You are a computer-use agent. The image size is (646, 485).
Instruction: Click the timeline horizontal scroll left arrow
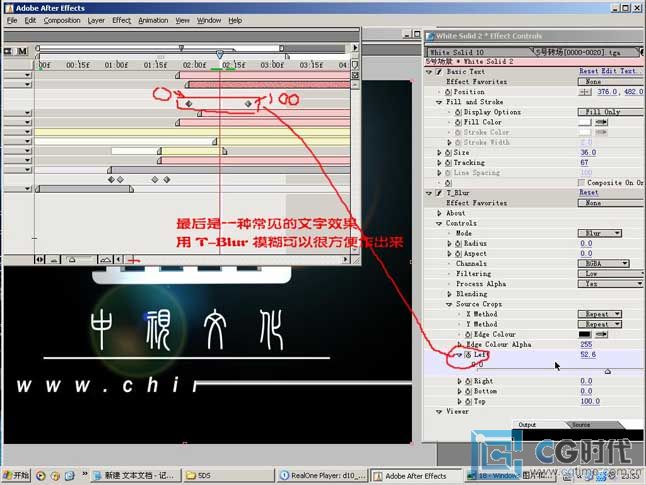(119, 259)
